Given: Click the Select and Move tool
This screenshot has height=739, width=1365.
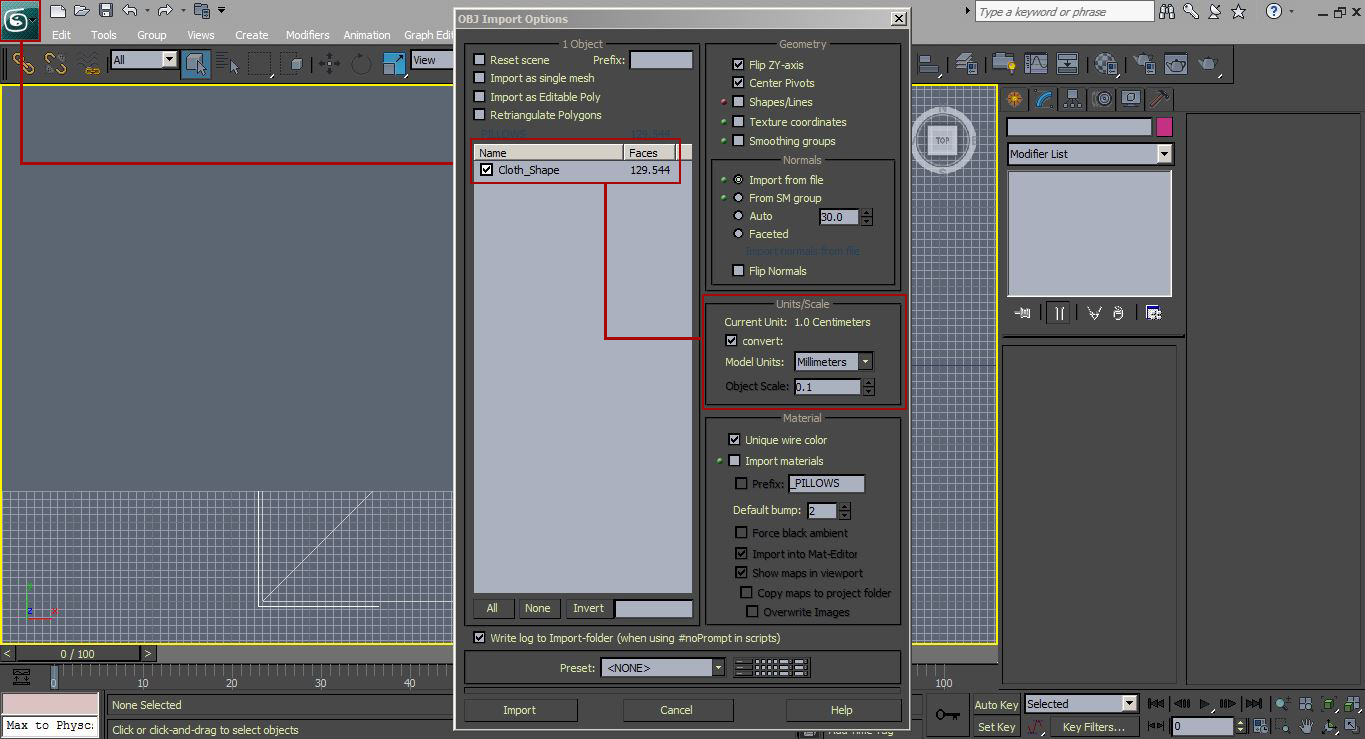Looking at the screenshot, I should tap(329, 65).
